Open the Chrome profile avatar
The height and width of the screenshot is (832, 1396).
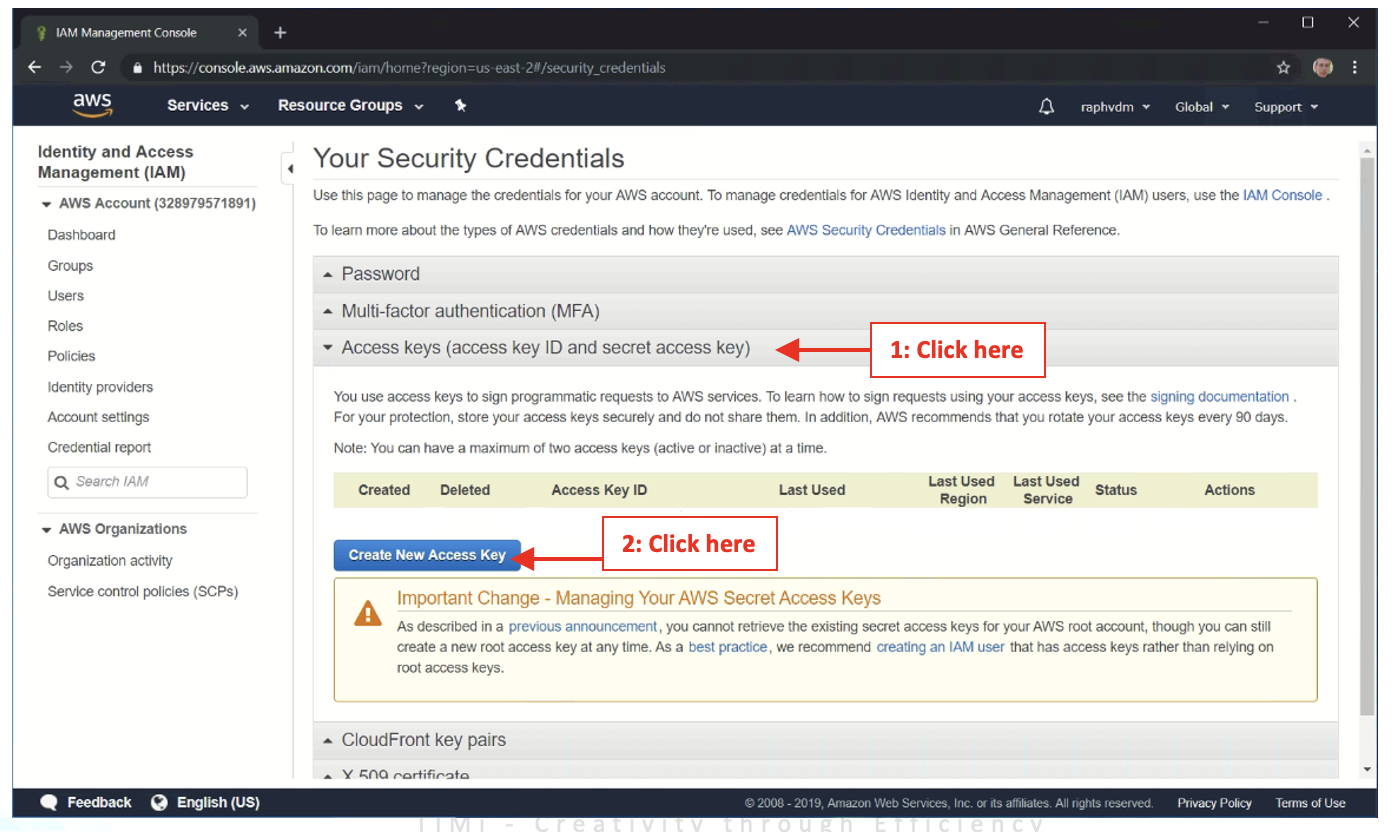(x=1322, y=68)
